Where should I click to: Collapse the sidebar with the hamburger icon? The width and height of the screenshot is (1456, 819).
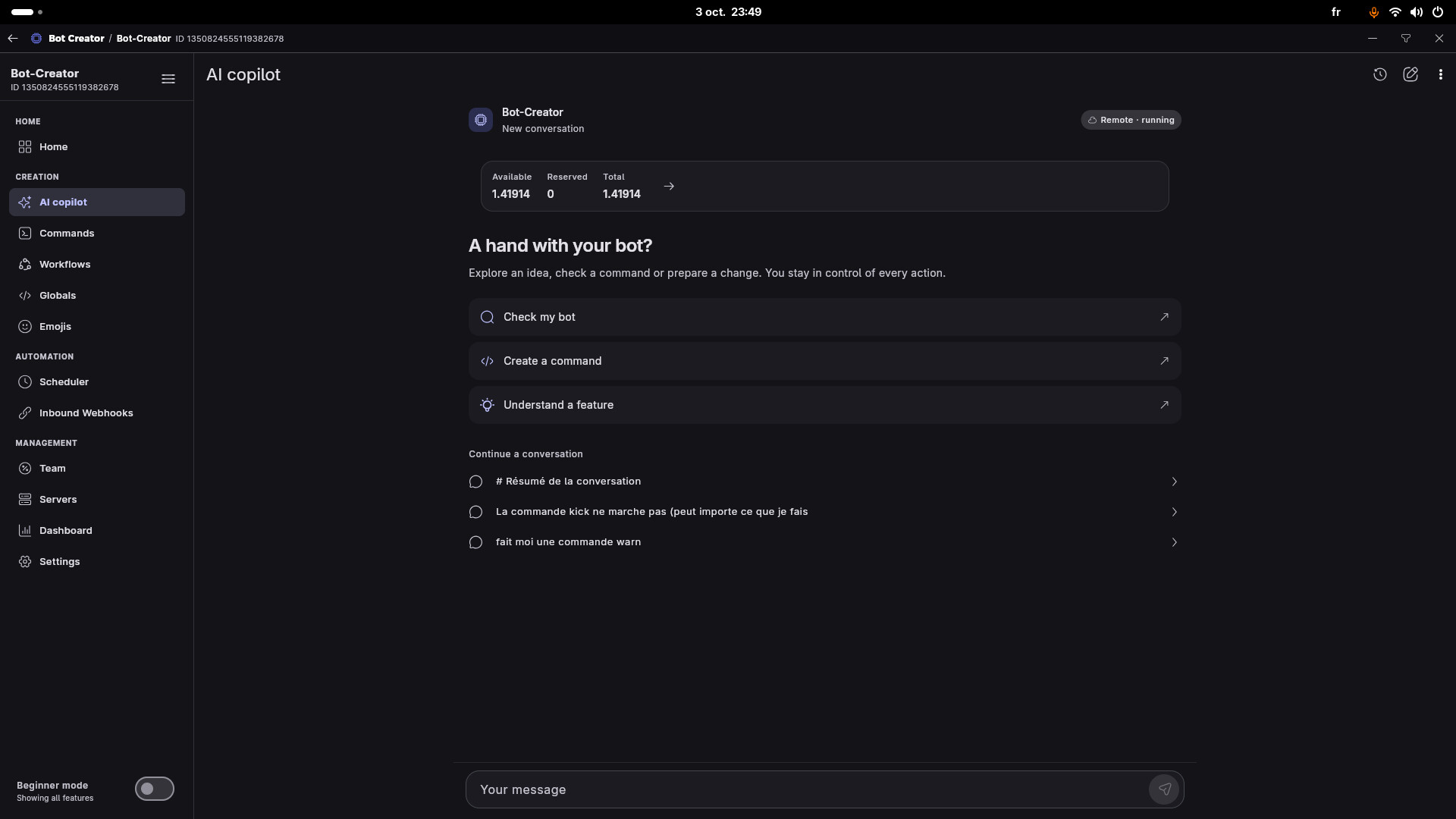click(168, 79)
